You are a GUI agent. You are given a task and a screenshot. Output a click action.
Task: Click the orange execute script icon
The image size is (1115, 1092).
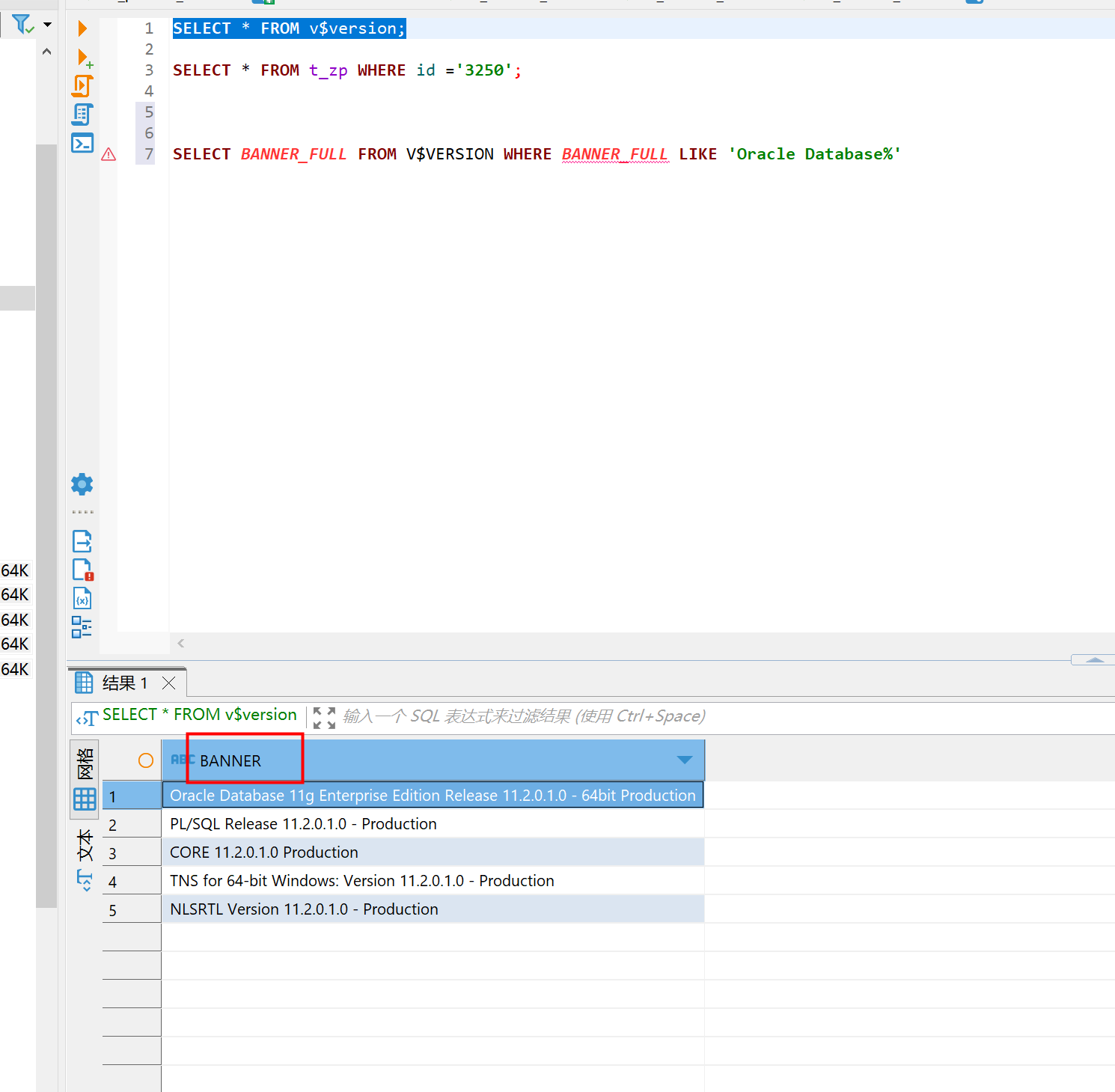tap(82, 86)
